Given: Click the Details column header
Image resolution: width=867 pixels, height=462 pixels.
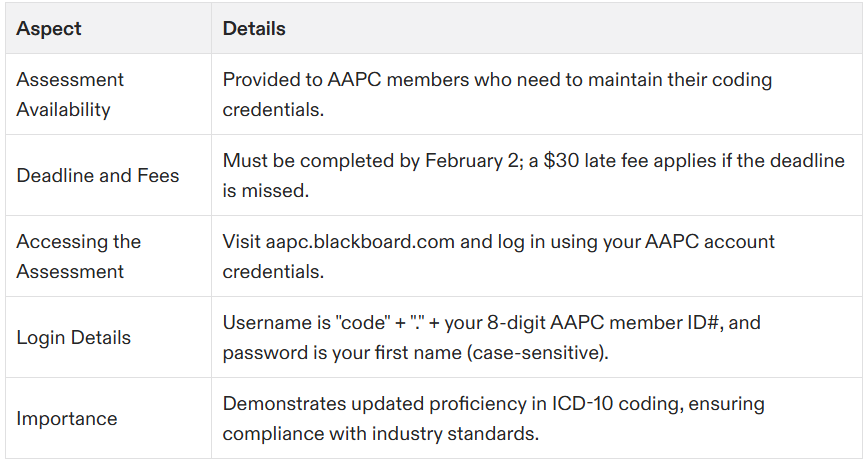Looking at the screenshot, I should [254, 29].
